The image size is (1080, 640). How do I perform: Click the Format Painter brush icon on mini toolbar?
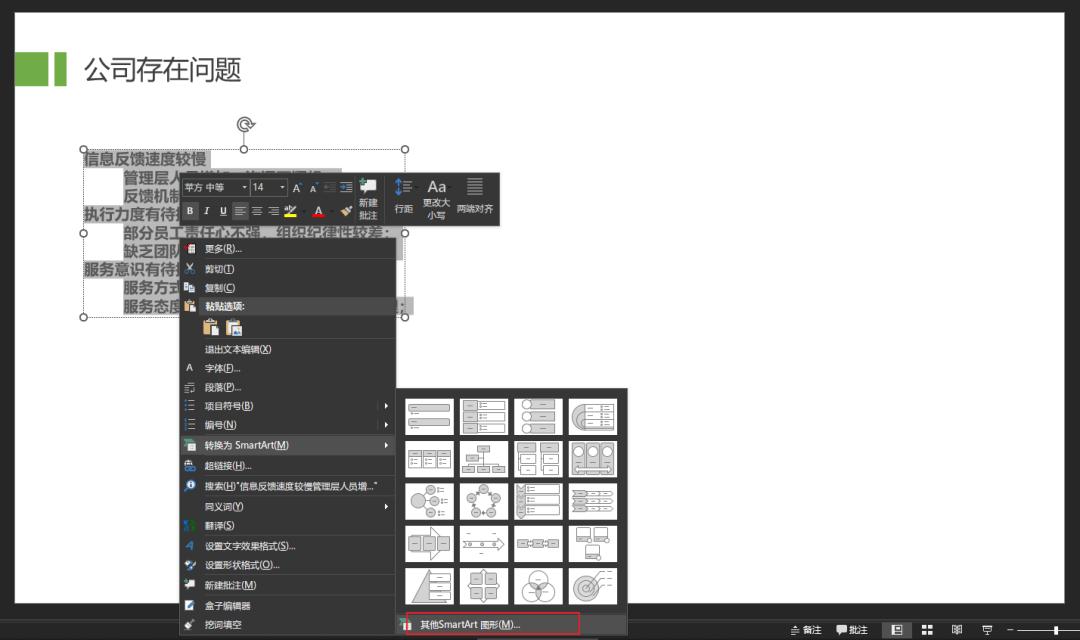pos(347,209)
